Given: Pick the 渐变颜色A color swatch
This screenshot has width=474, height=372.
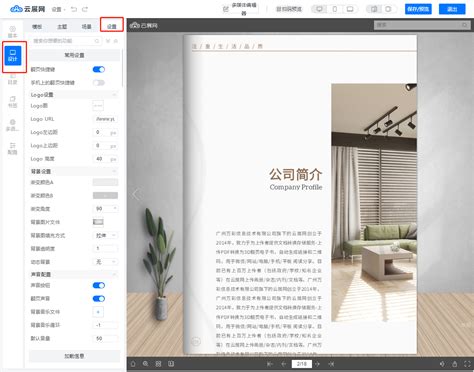Looking at the screenshot, I should (x=105, y=182).
